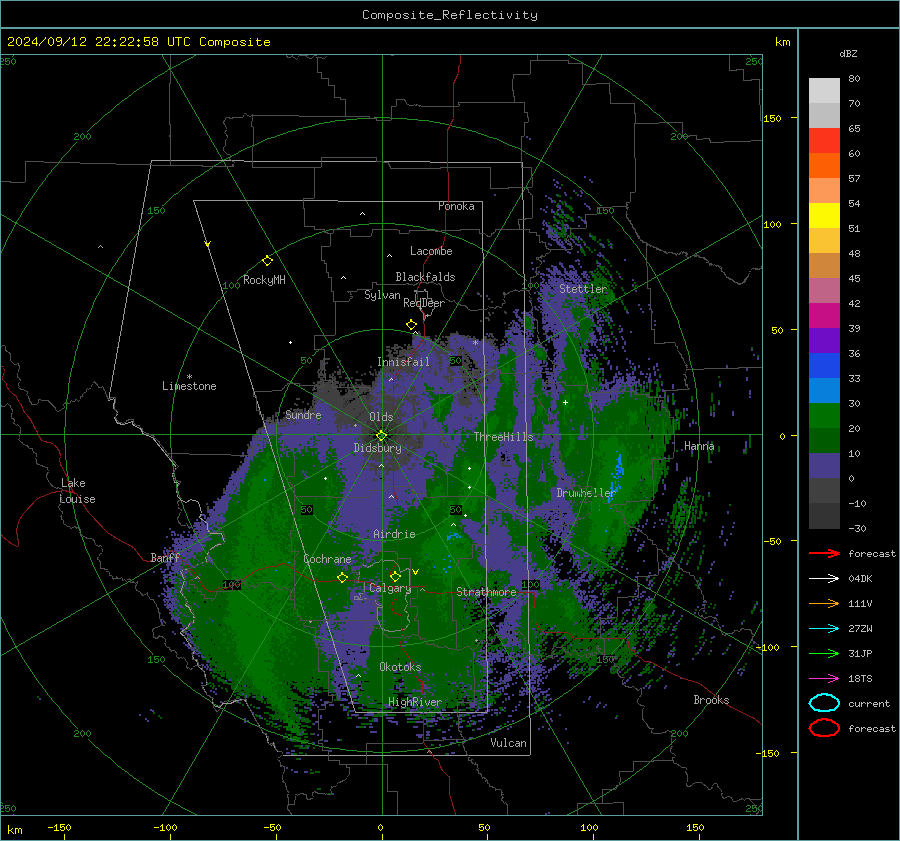Click the Brooks city label
900x841 pixels.
click(711, 700)
